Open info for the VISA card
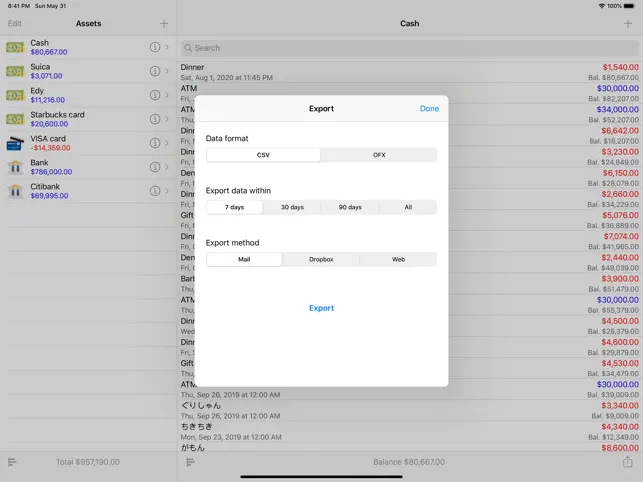 point(155,143)
